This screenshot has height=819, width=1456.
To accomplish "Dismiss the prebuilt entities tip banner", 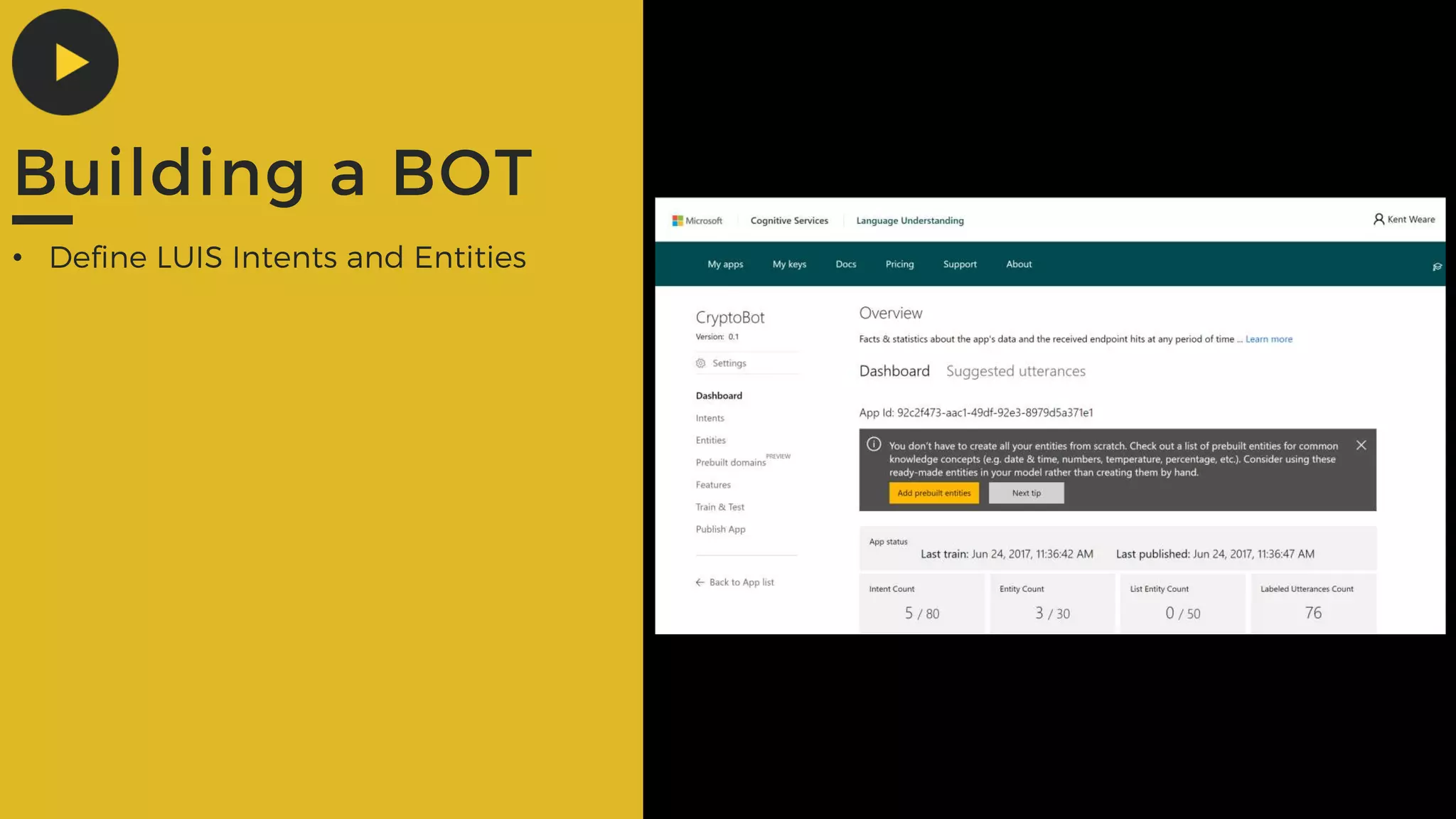I will (1361, 445).
